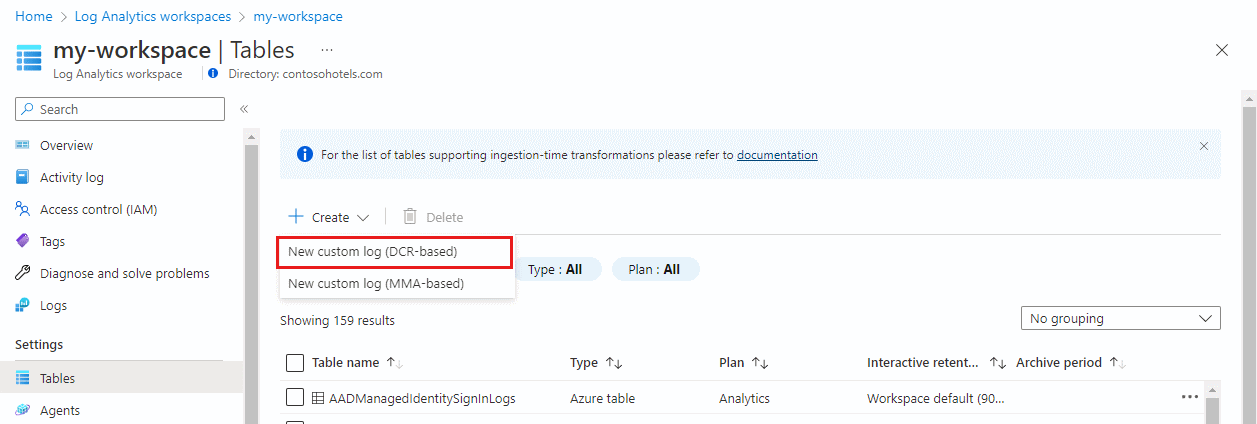Navigate to Log Analytics workspaces breadcrumb
The height and width of the screenshot is (424, 1257).
(x=152, y=17)
